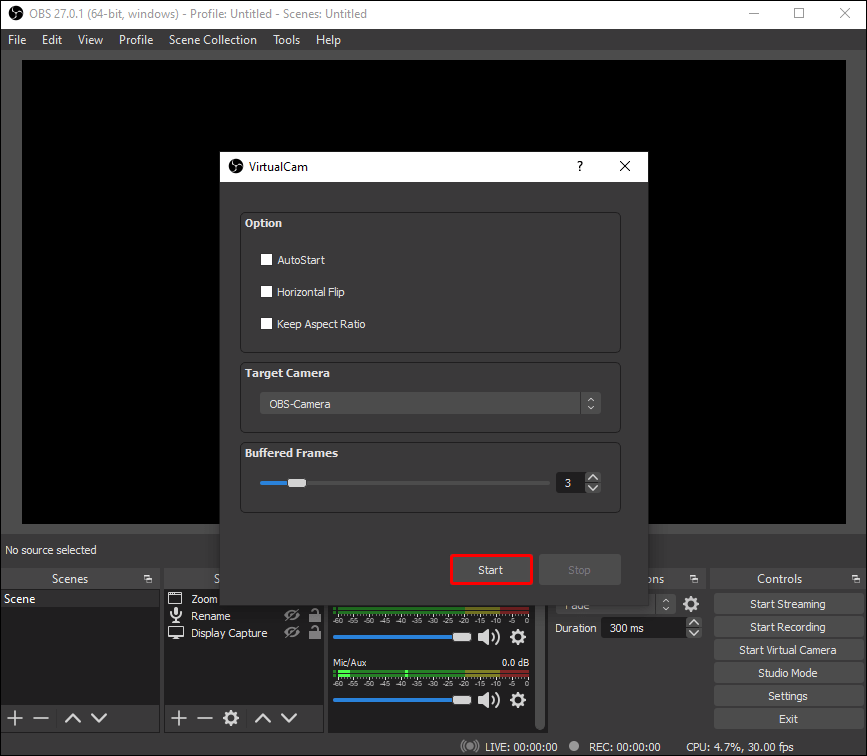Add a new scene with the plus icon
This screenshot has width=867, height=756.
[14, 718]
